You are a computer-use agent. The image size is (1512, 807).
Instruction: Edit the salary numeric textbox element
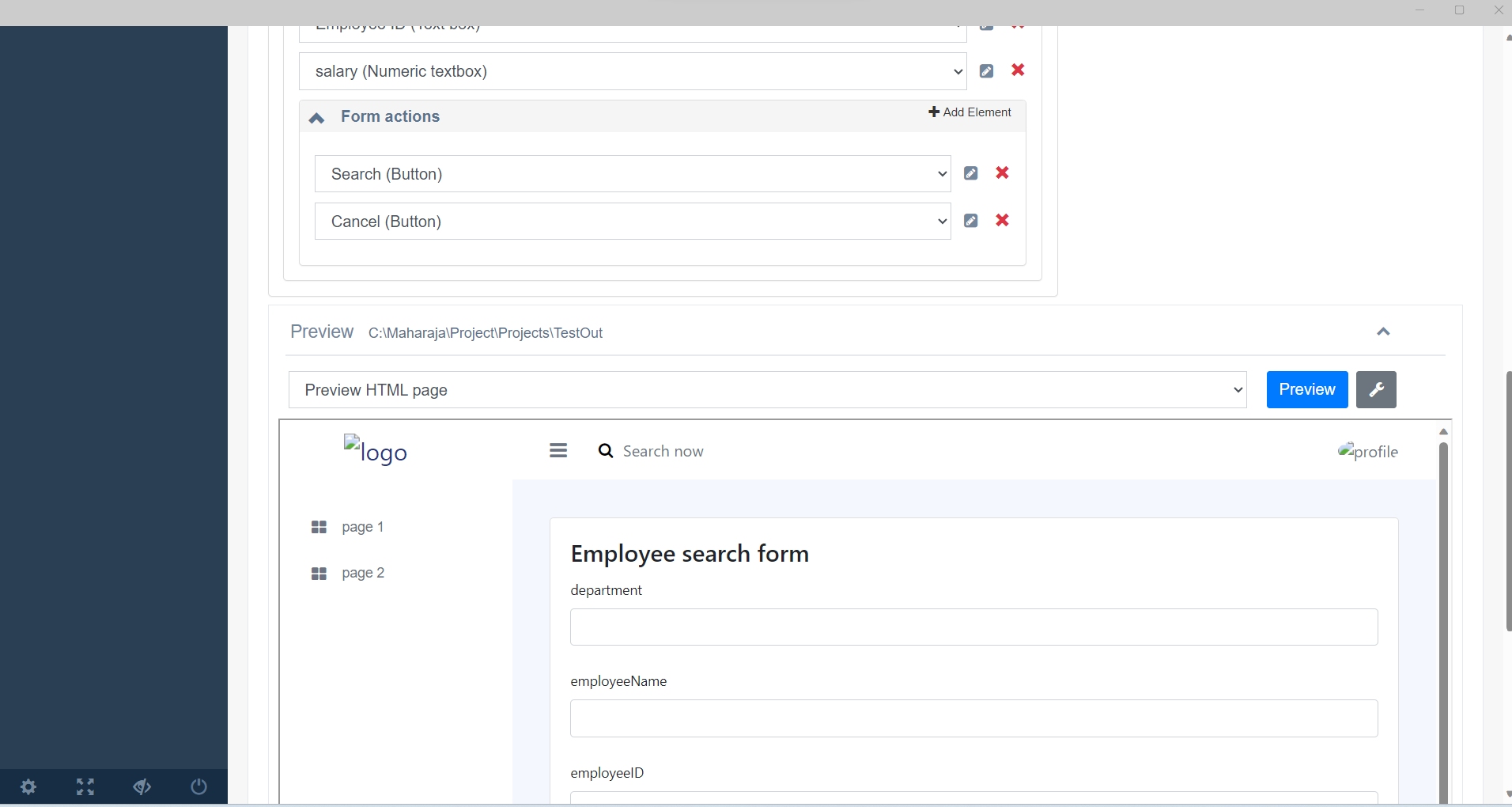coord(986,71)
